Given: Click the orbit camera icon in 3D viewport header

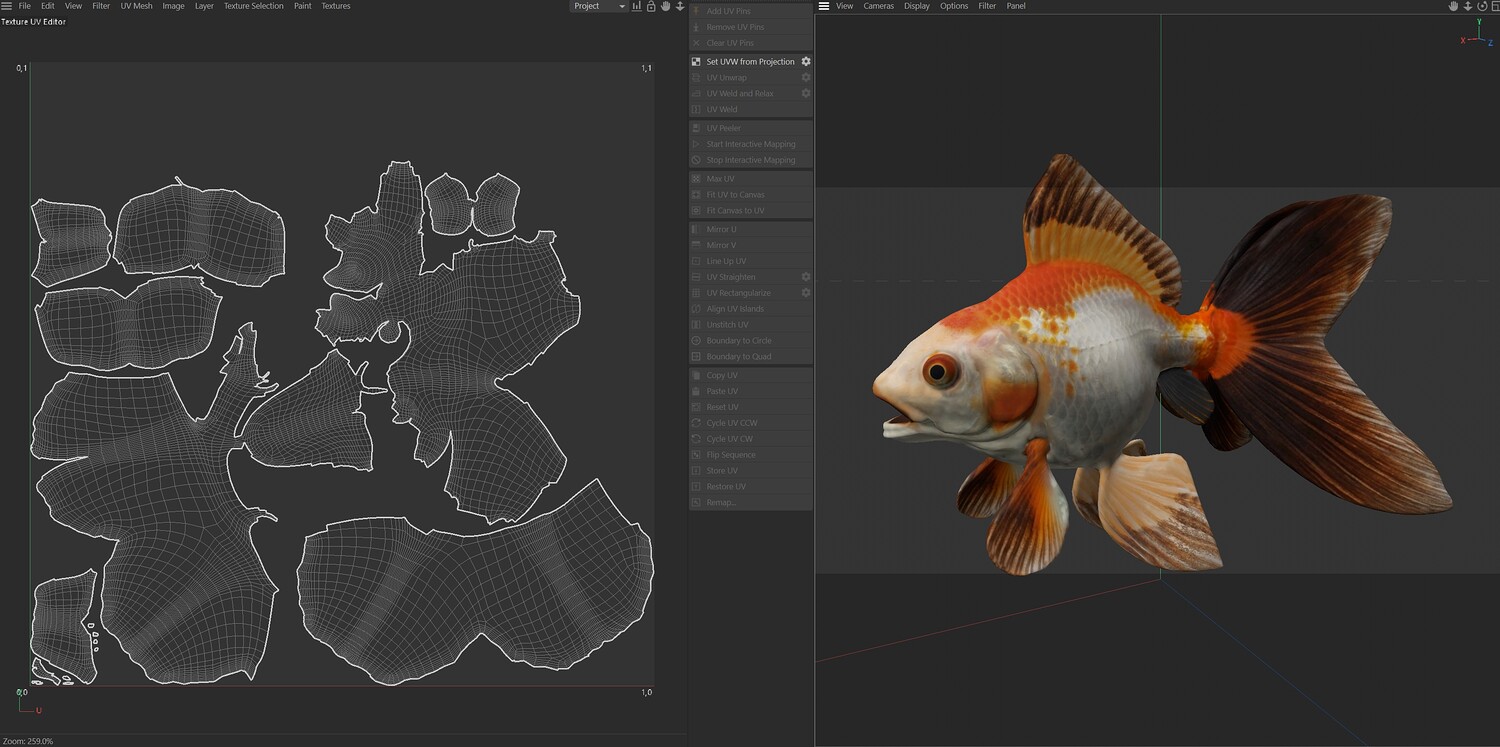Looking at the screenshot, I should [x=1482, y=6].
